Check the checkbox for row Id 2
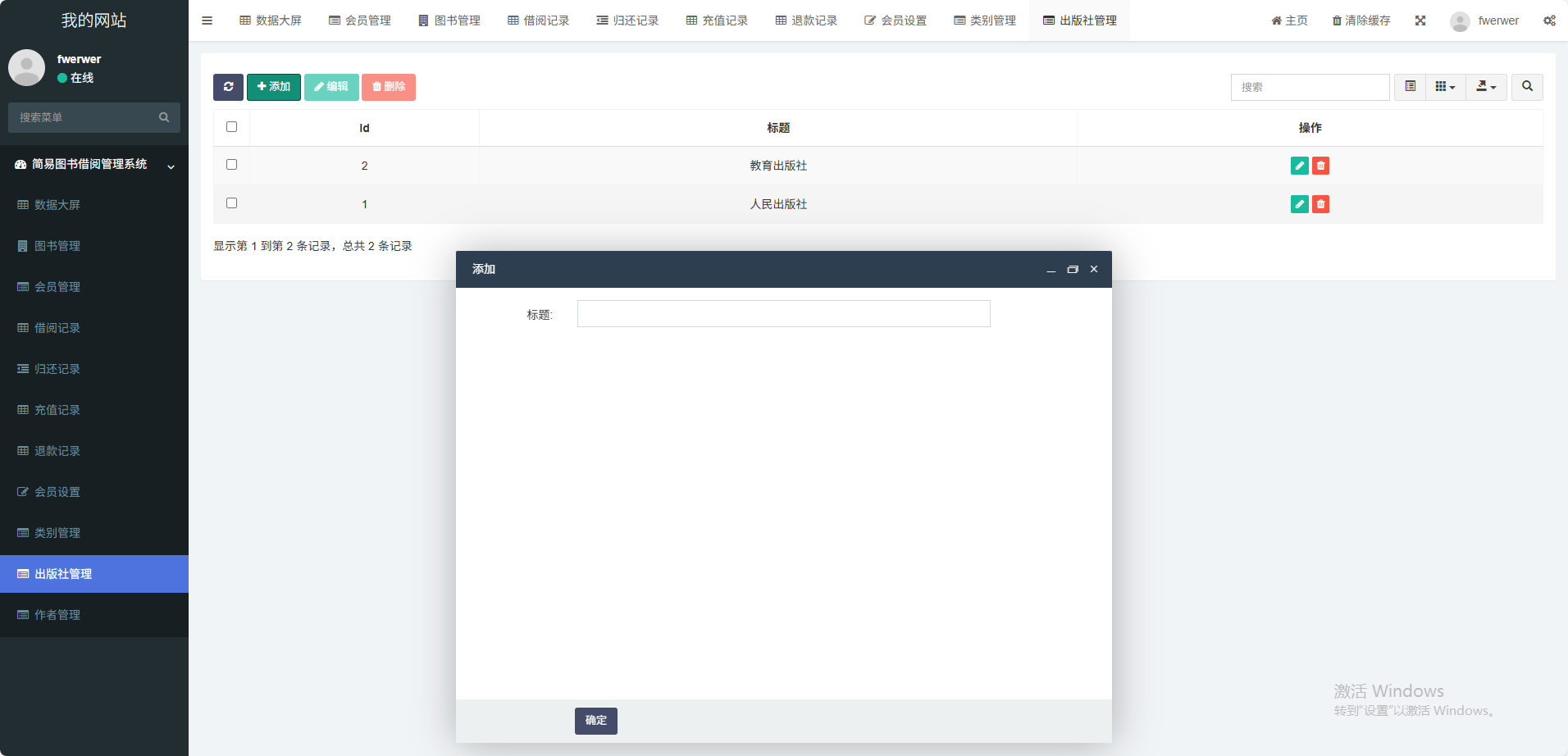The height and width of the screenshot is (756, 1568). pos(231,165)
